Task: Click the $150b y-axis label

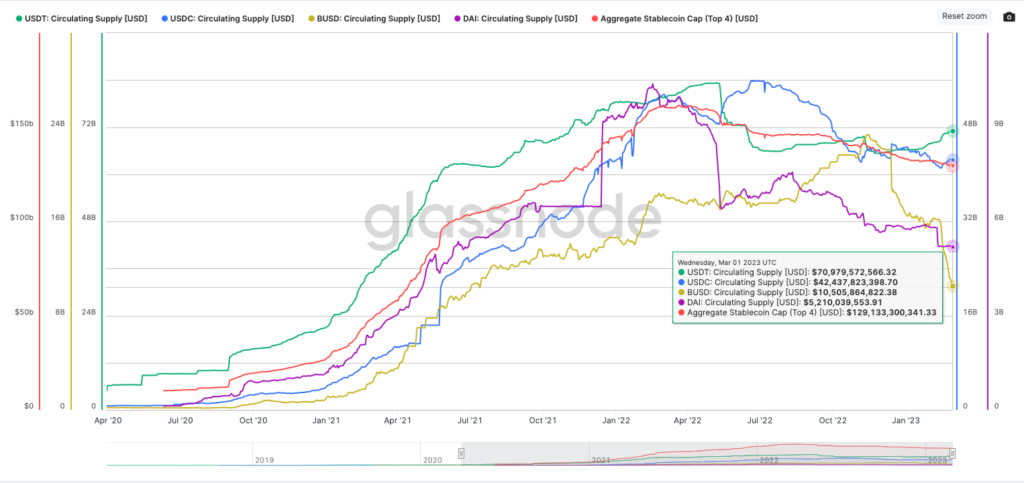Action: coord(22,123)
